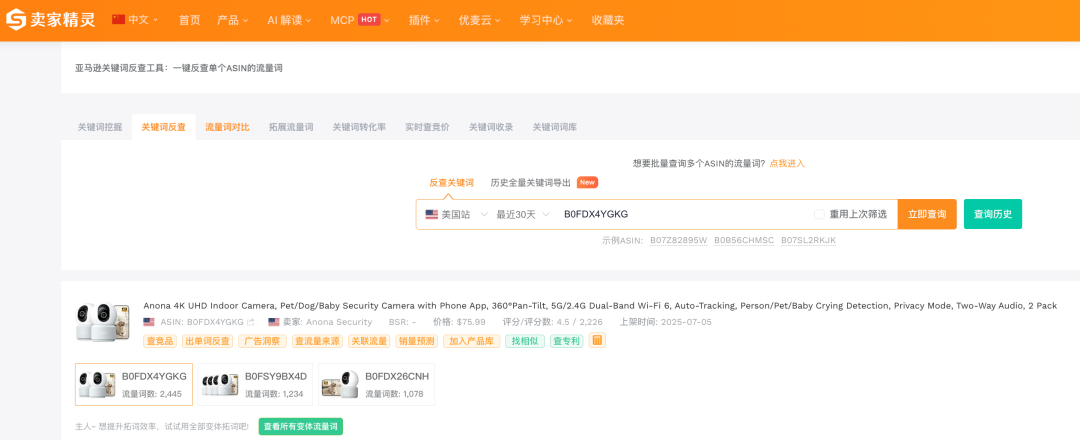Click the China flag language icon
This screenshot has width=1080, height=440.
[x=118, y=19]
